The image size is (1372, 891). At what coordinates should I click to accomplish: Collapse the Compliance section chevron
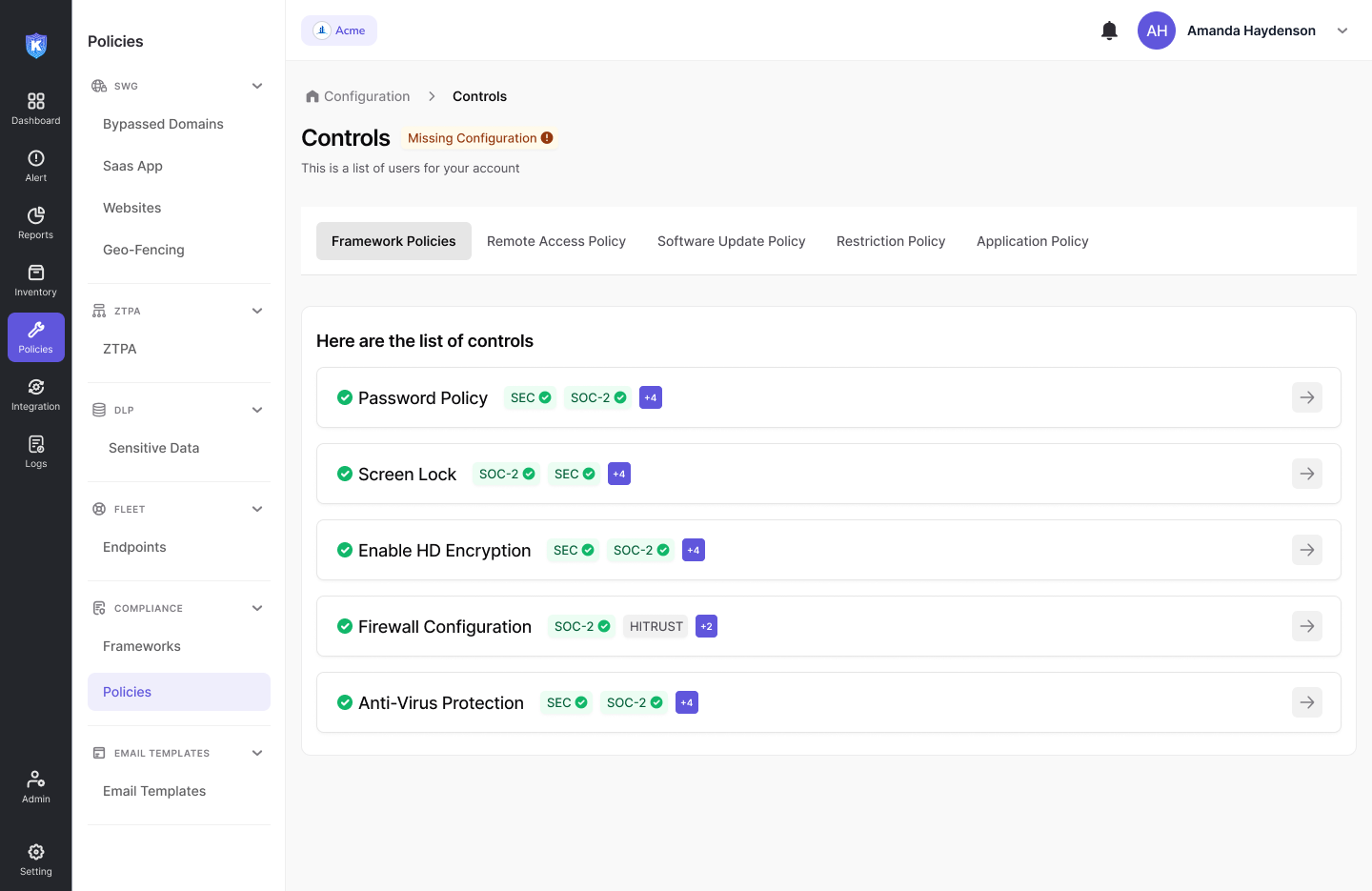[x=257, y=608]
